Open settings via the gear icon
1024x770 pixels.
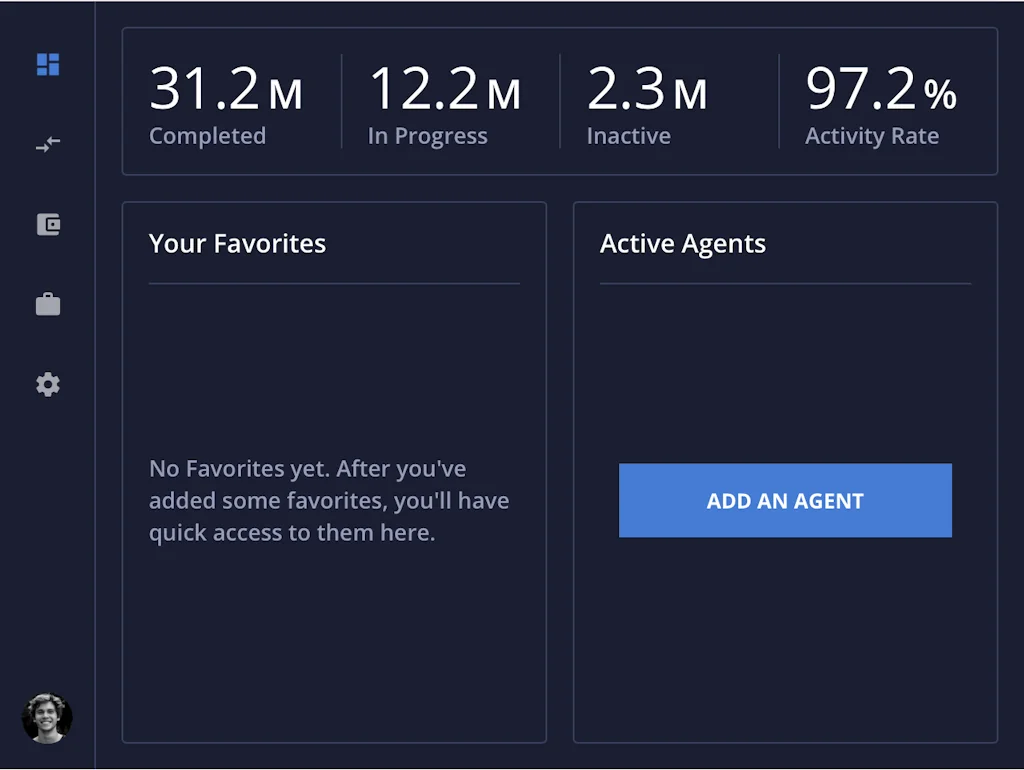coord(48,385)
